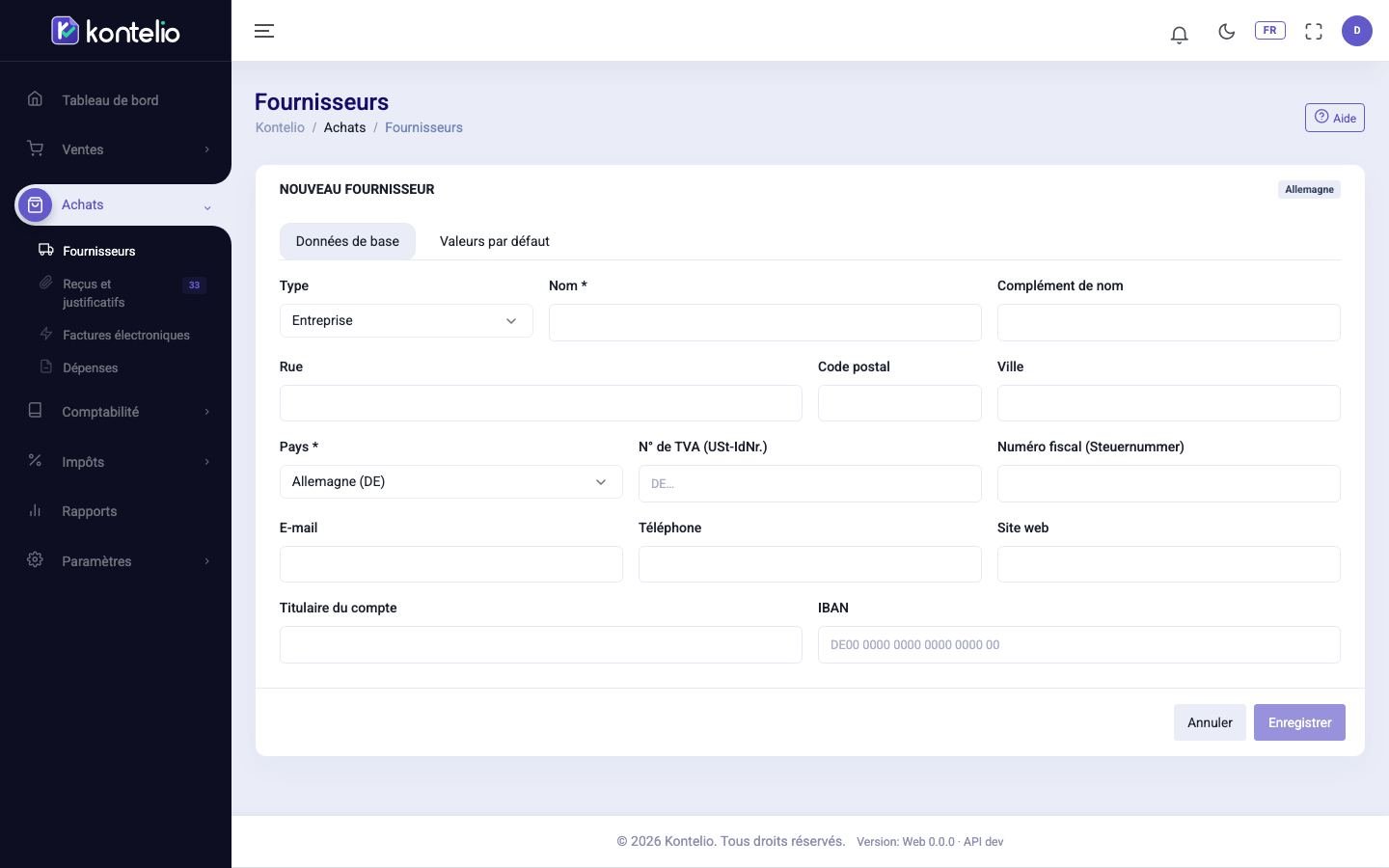
Task: Toggle dark mode moon icon
Action: (1226, 31)
